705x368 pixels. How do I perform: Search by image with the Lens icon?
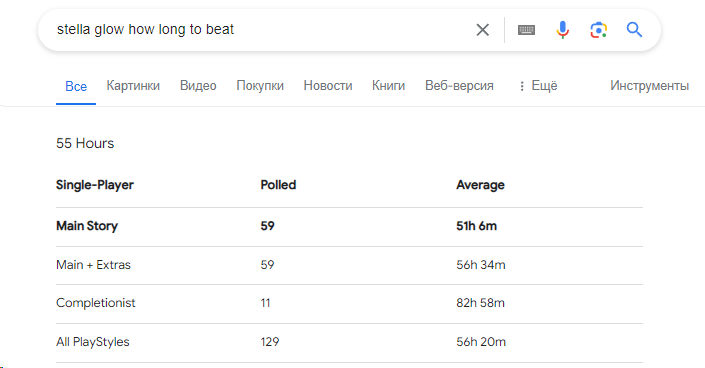tap(598, 30)
